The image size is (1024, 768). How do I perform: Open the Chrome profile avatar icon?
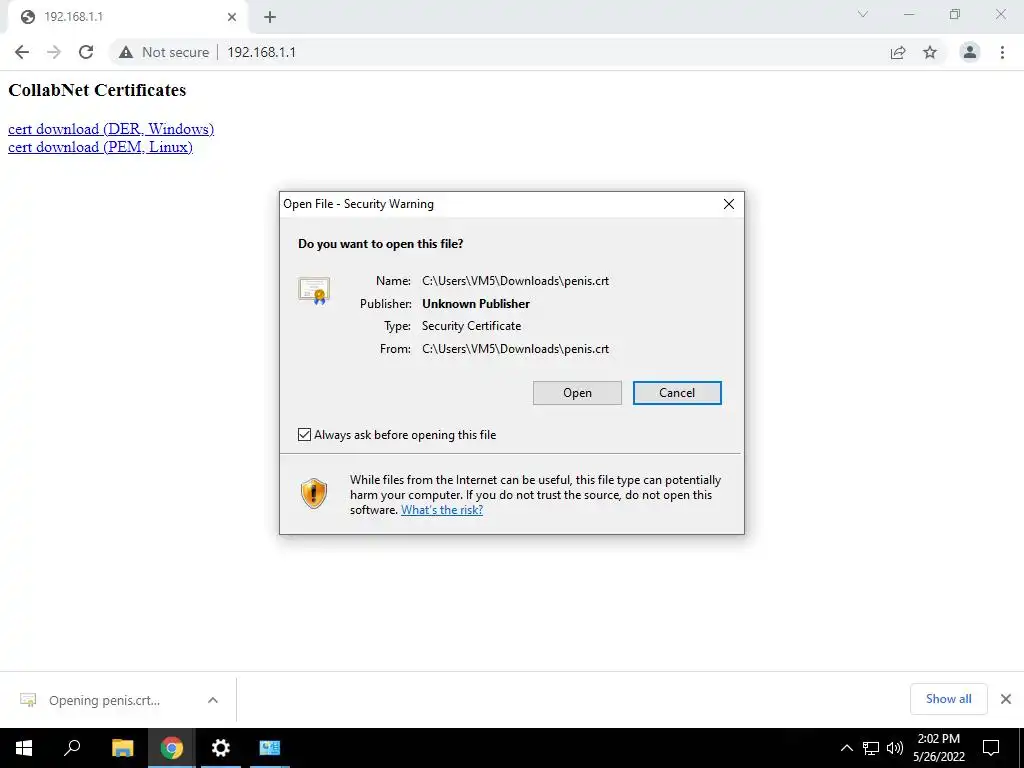[970, 52]
